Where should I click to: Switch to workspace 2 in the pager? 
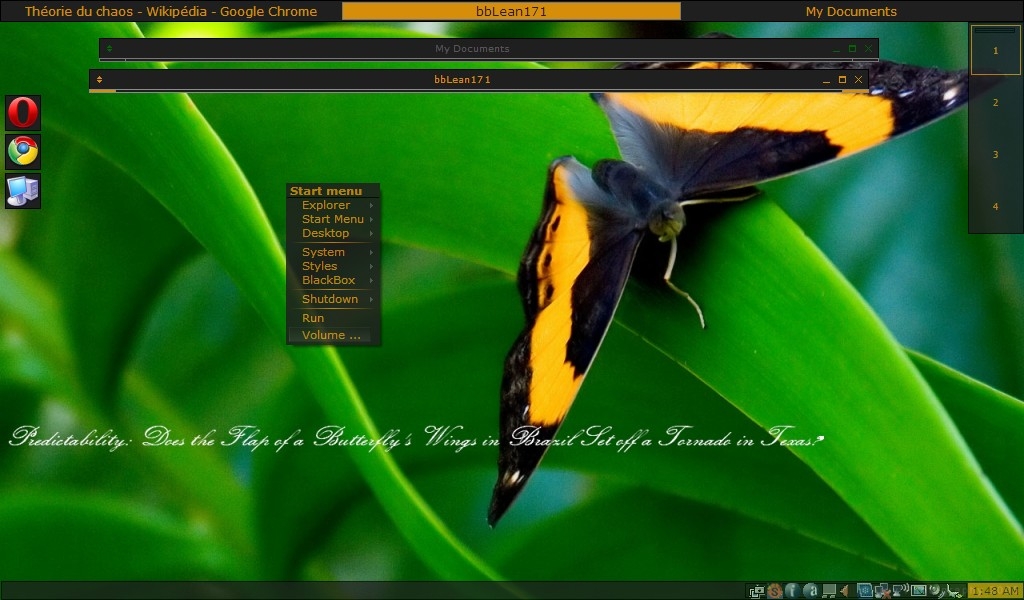click(x=995, y=103)
